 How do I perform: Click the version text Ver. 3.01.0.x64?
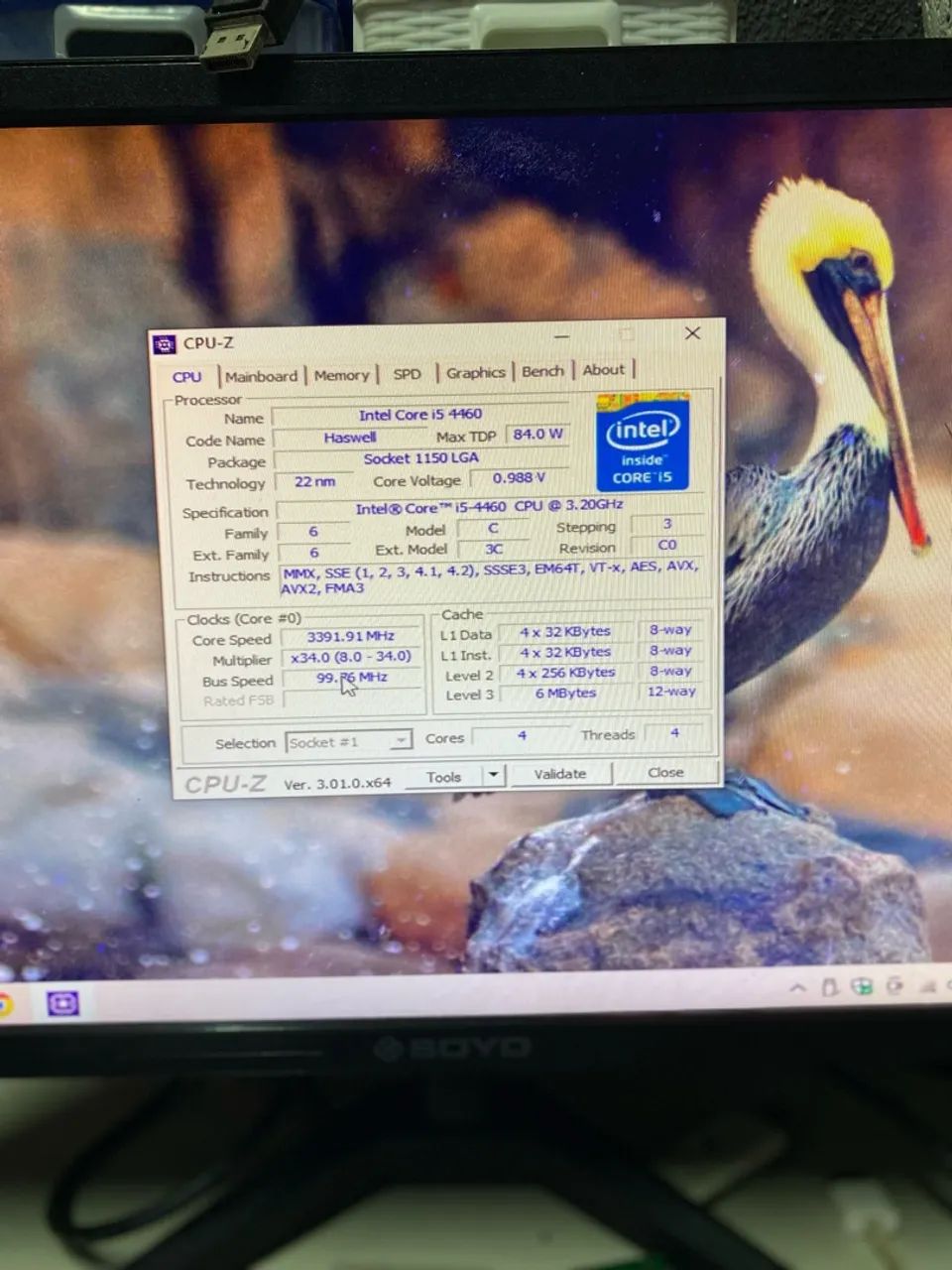pos(337,784)
